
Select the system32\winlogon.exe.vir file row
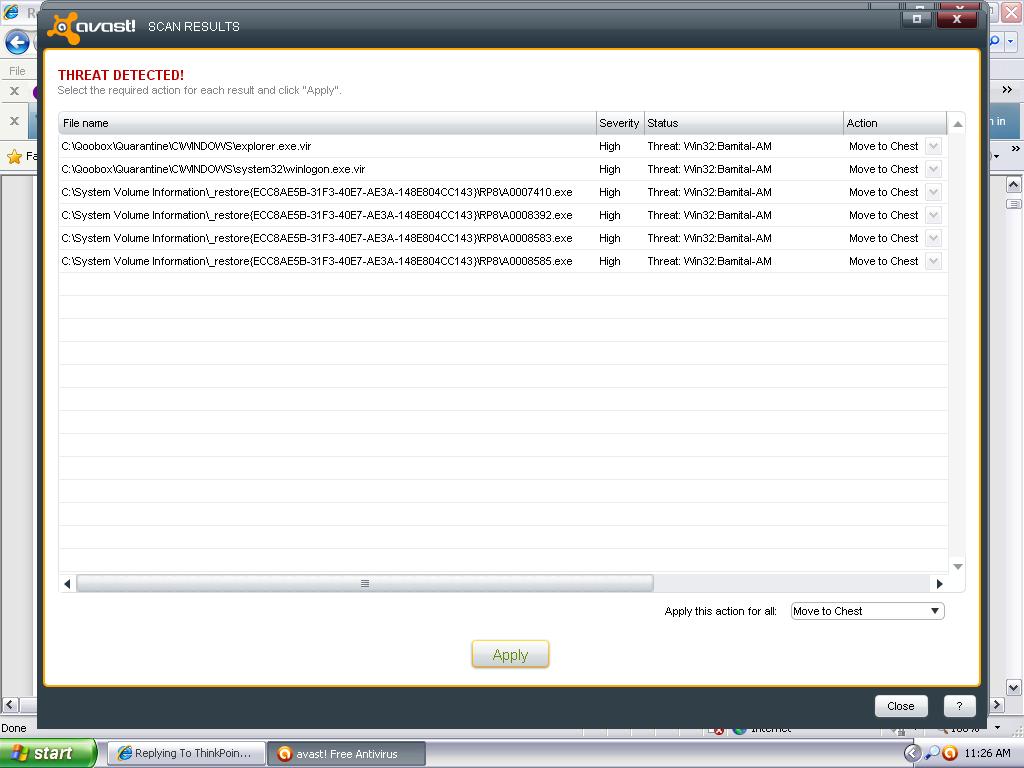coord(503,169)
